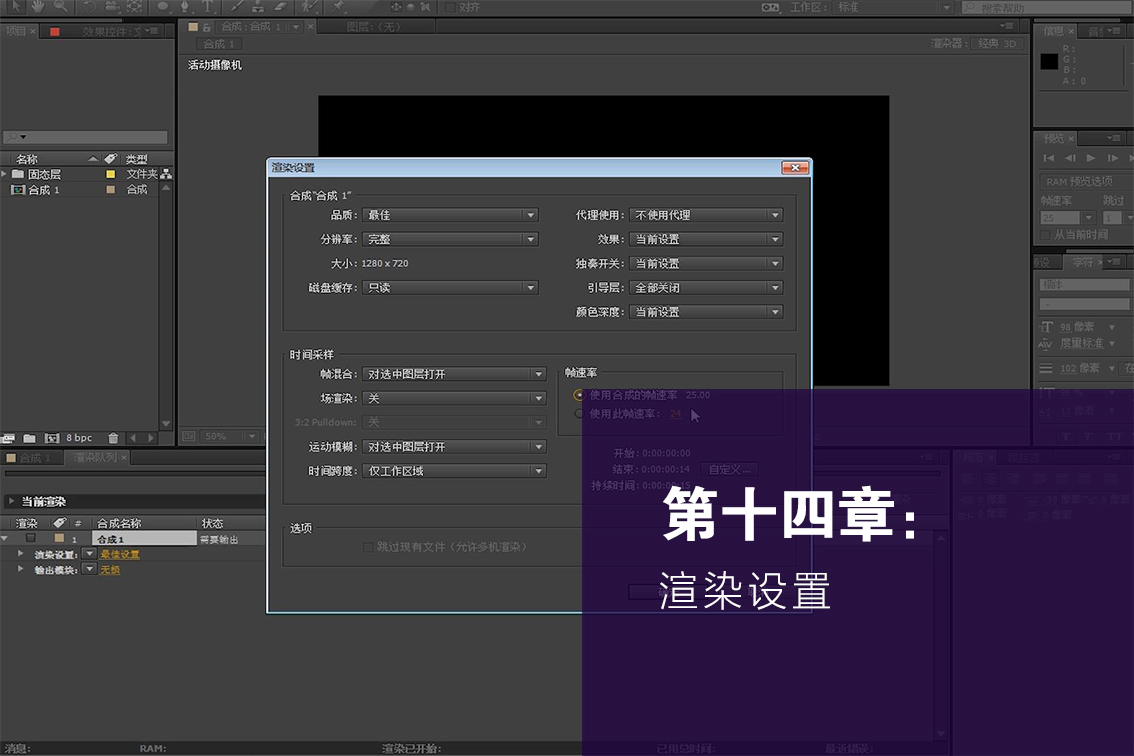Click the First Frame preview button
The height and width of the screenshot is (756, 1134).
coord(1049,158)
